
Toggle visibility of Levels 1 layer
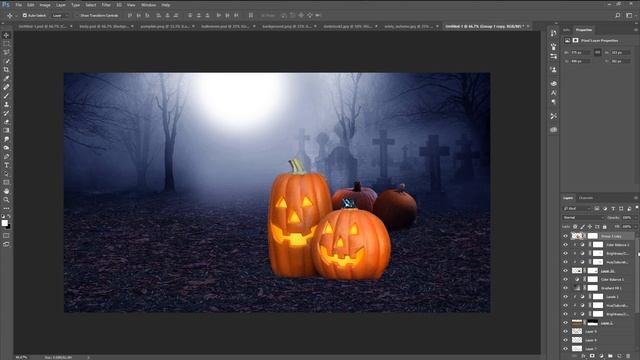[x=565, y=297]
